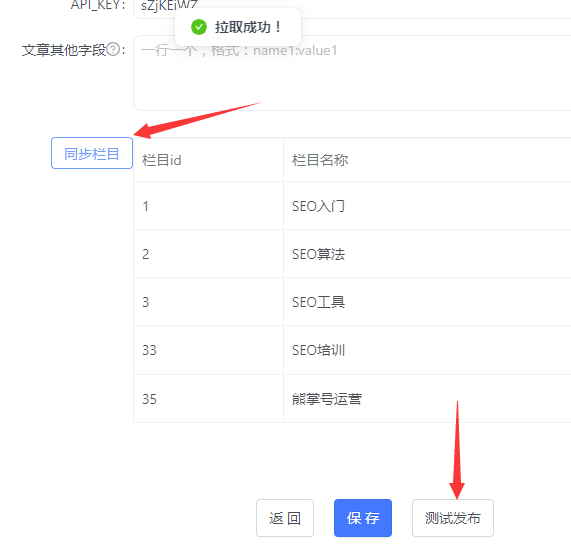This screenshot has height=553, width=571.
Task: Click the 同步栏目 sync button
Action: click(x=92, y=153)
